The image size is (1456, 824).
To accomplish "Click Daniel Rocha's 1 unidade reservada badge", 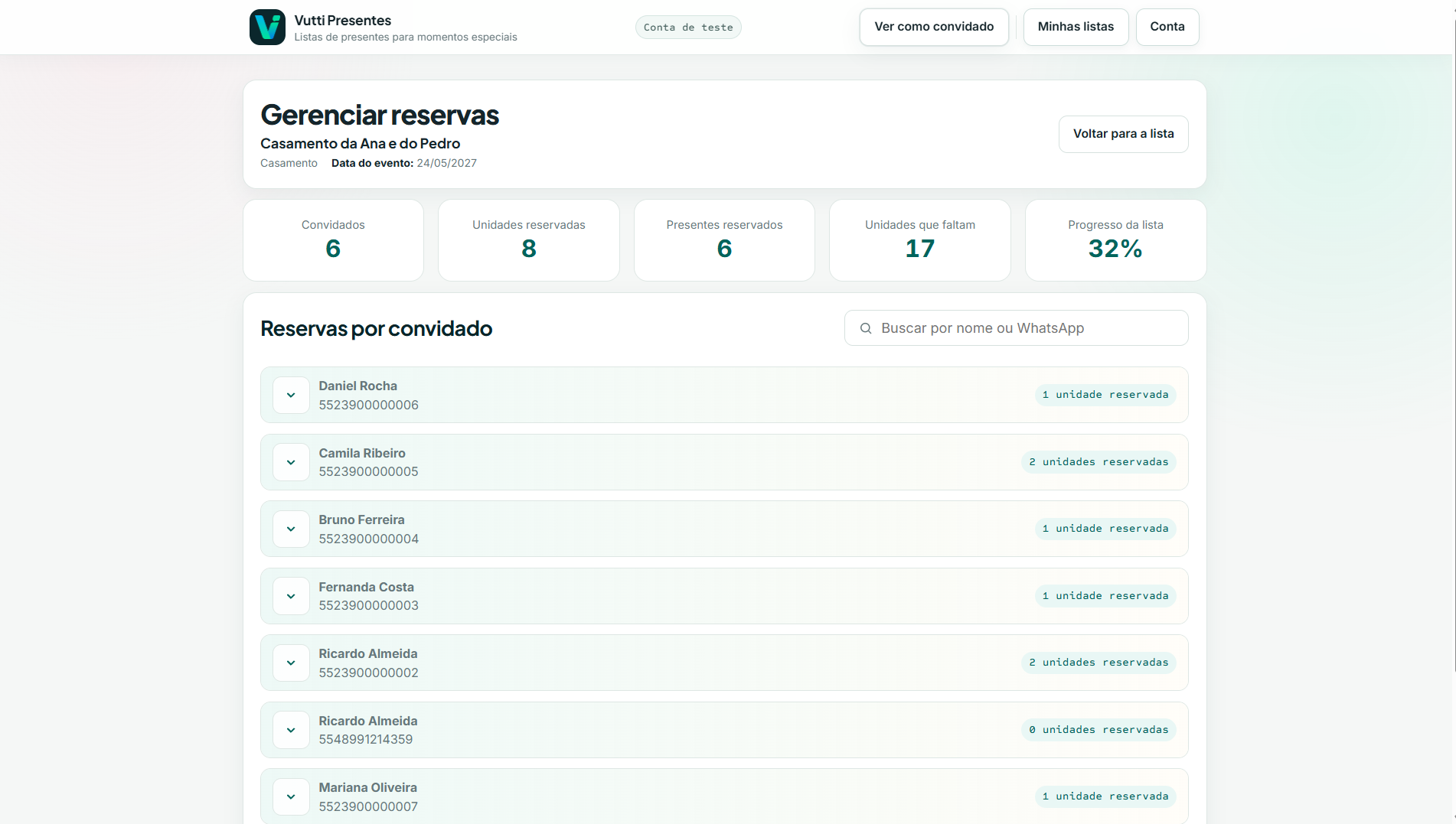I will [x=1105, y=395].
